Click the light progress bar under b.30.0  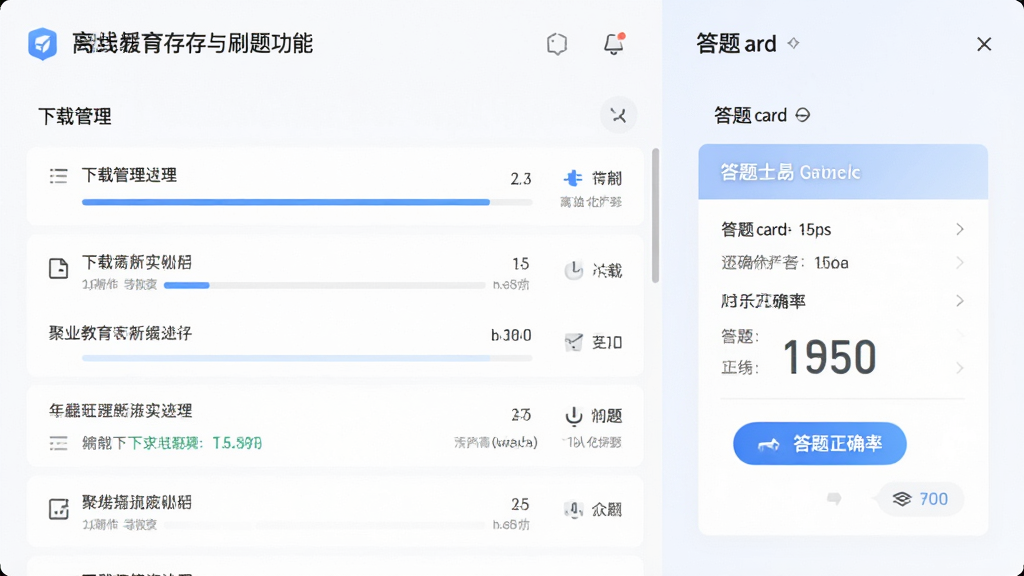[307, 358]
